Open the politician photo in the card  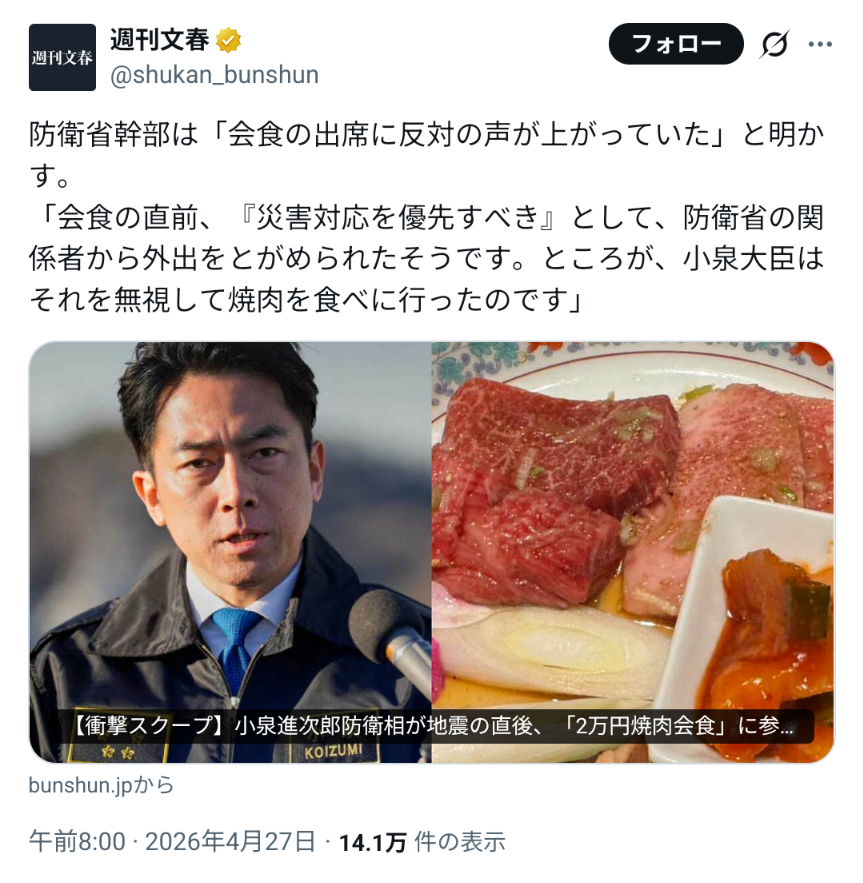point(230,552)
